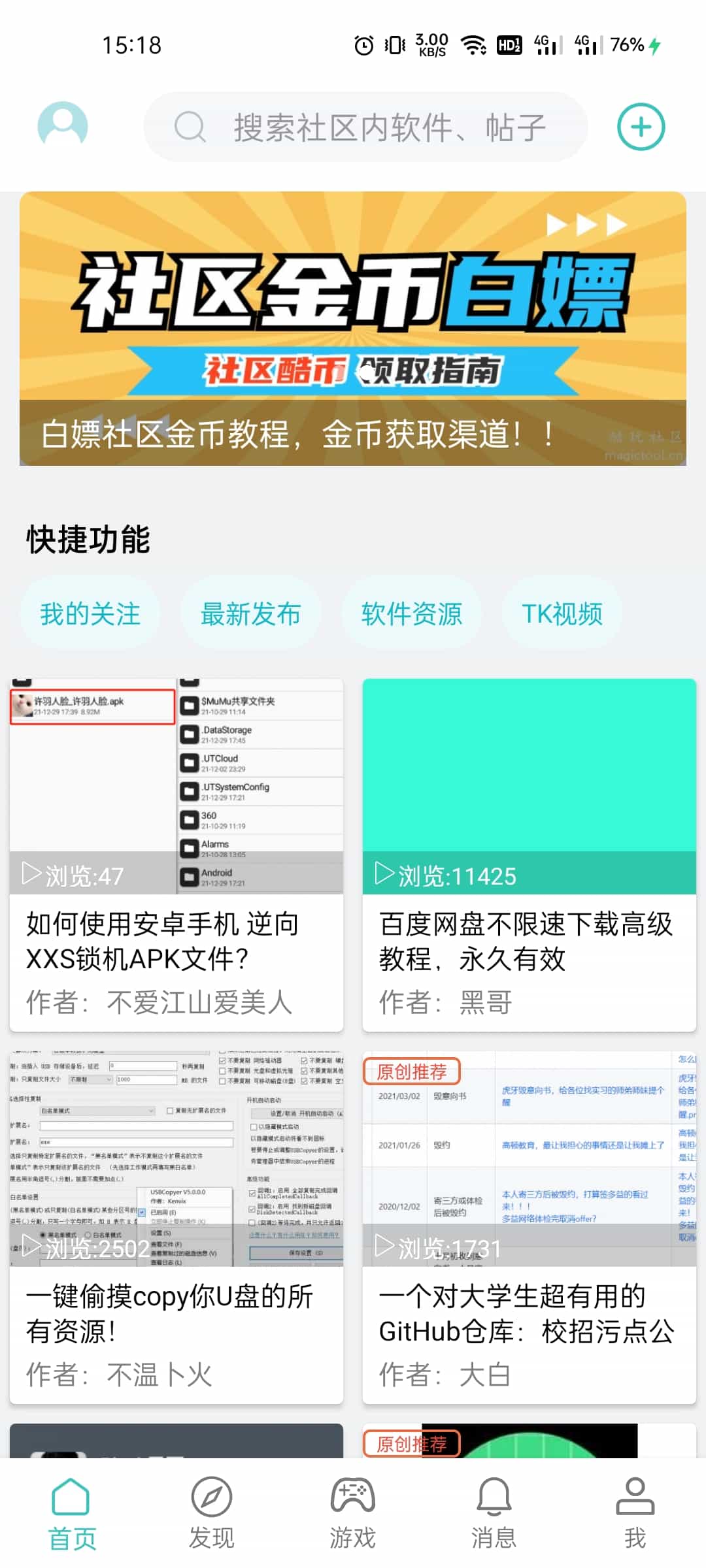This screenshot has width=706, height=1568.
Task: Switch to 发现 tab
Action: (x=212, y=1514)
